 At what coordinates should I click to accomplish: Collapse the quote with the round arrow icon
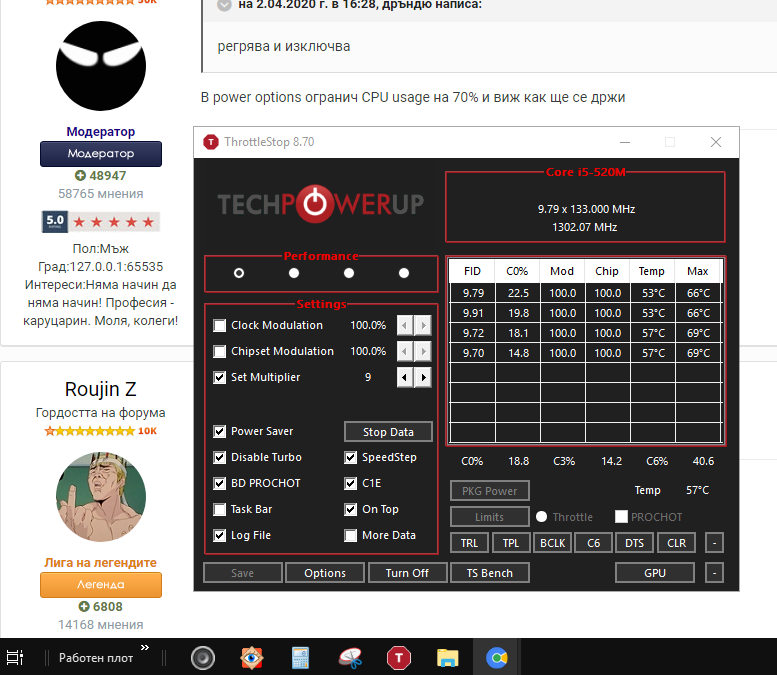click(x=224, y=5)
